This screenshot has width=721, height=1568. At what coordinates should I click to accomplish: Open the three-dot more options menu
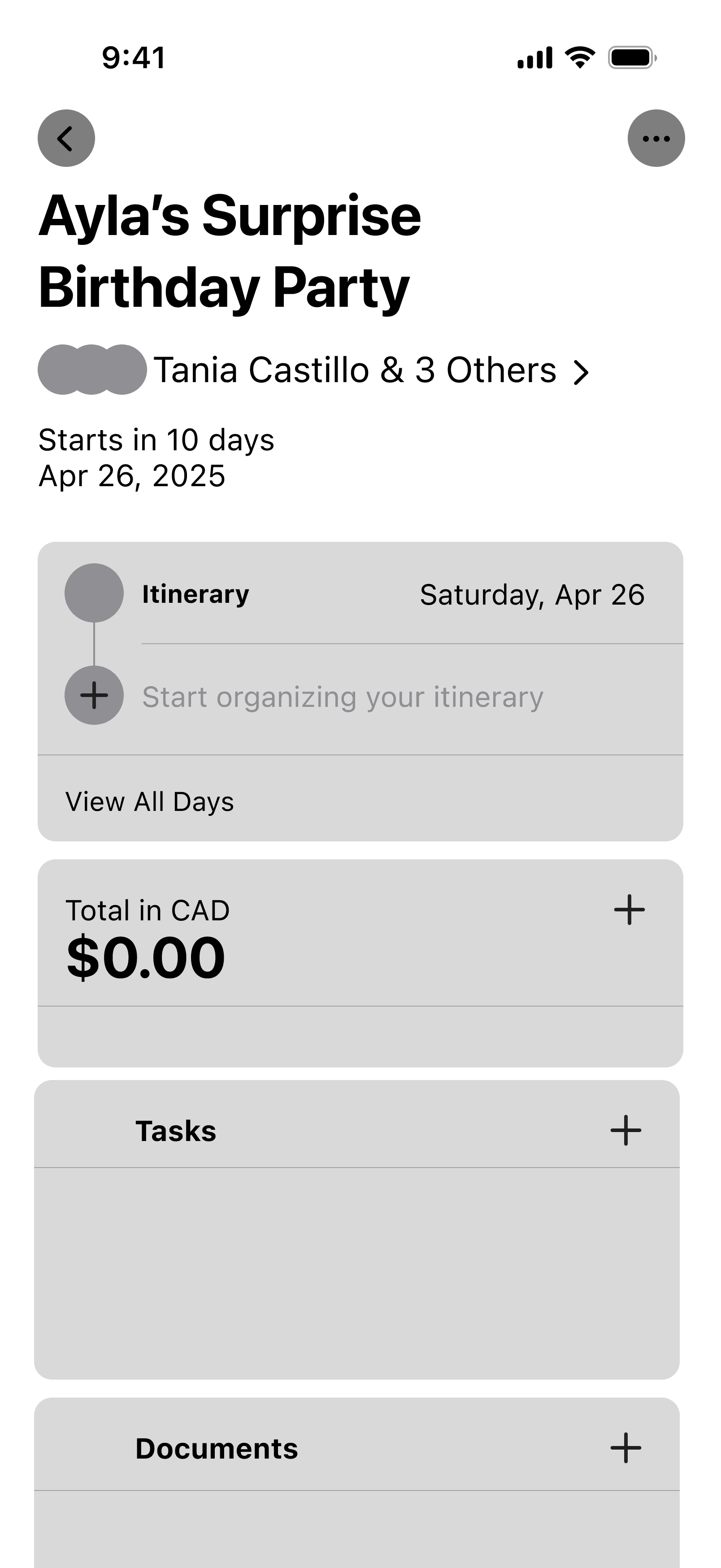[x=656, y=138]
